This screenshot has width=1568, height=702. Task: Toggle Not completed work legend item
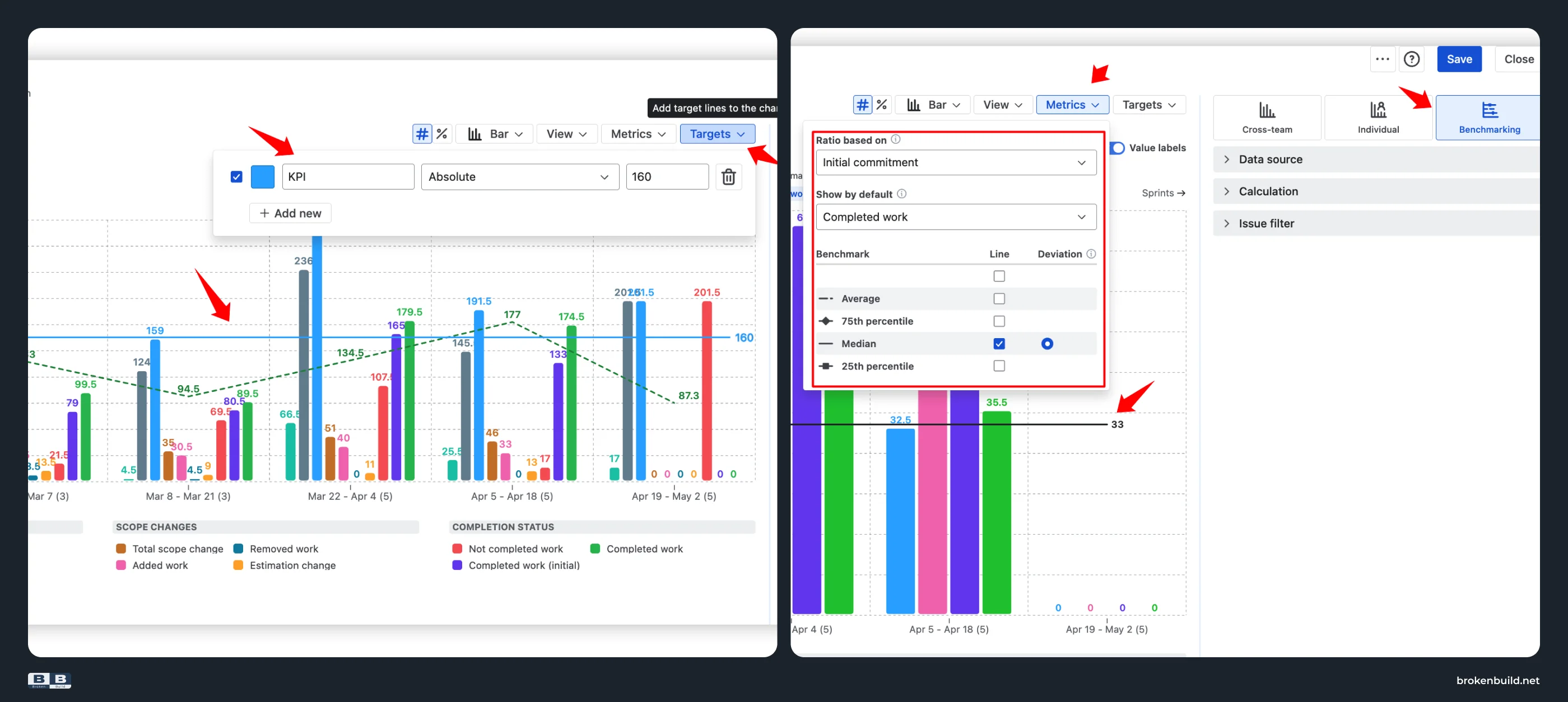pyautogui.click(x=508, y=548)
